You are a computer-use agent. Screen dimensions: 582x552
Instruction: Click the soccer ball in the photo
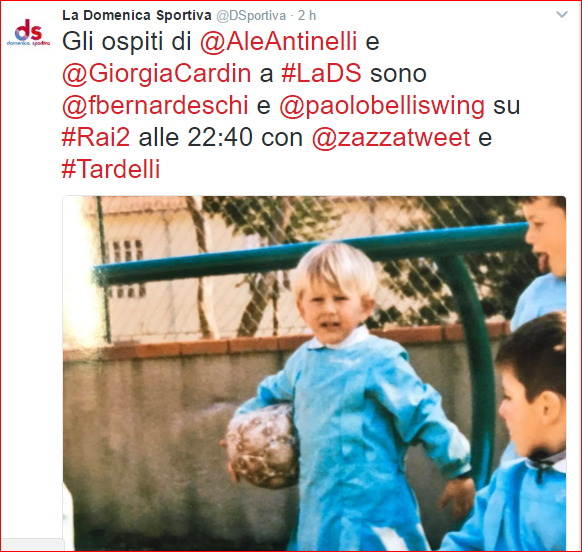tap(263, 446)
